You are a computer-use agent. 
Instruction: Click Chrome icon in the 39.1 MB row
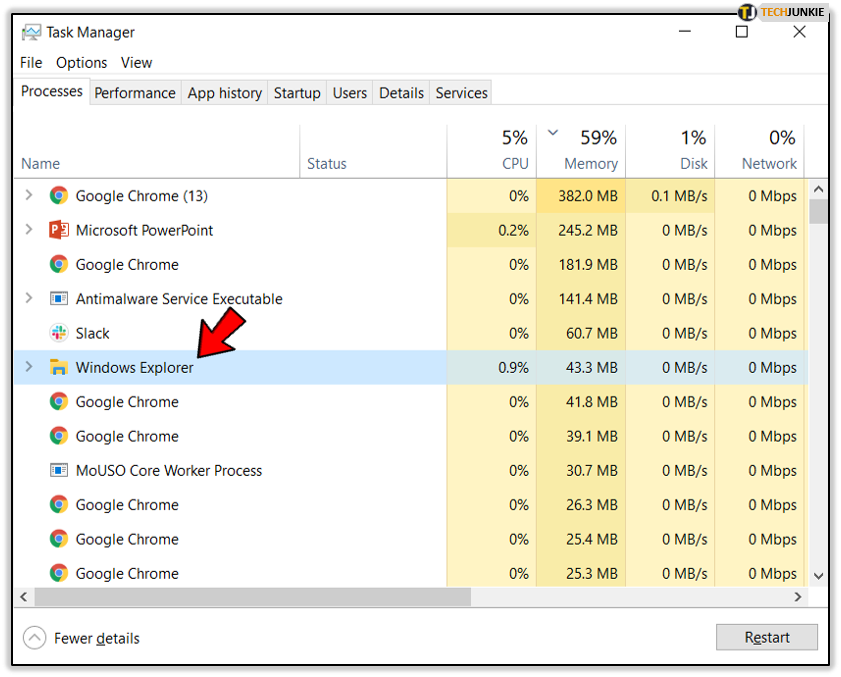[59, 436]
